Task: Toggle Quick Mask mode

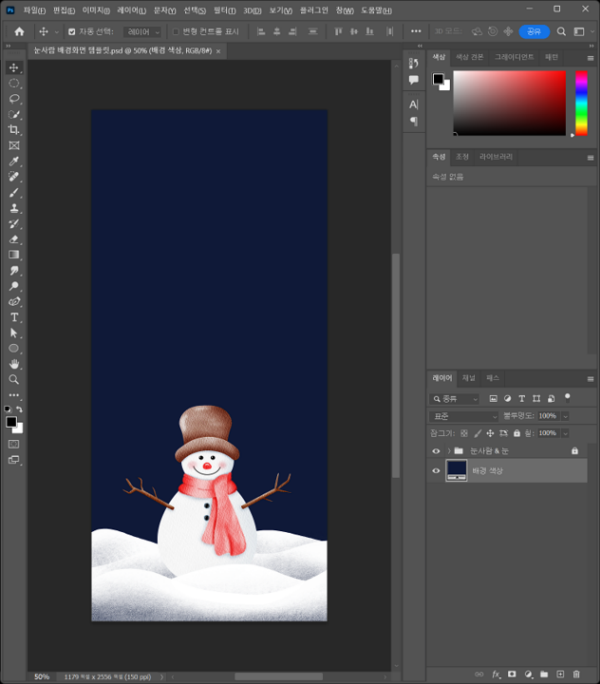Action: coord(14,444)
